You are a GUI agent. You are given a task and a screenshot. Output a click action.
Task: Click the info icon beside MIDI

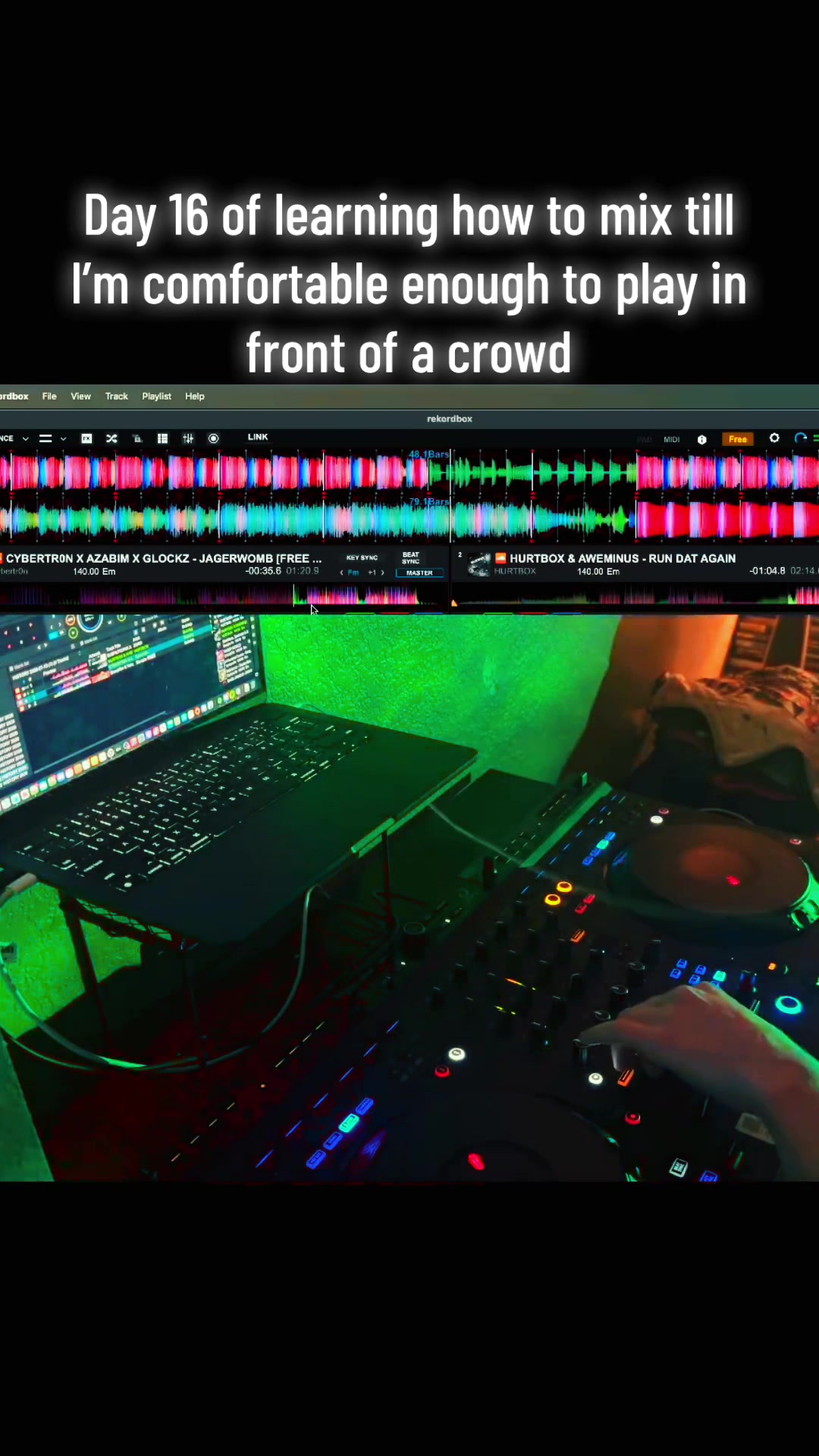702,439
